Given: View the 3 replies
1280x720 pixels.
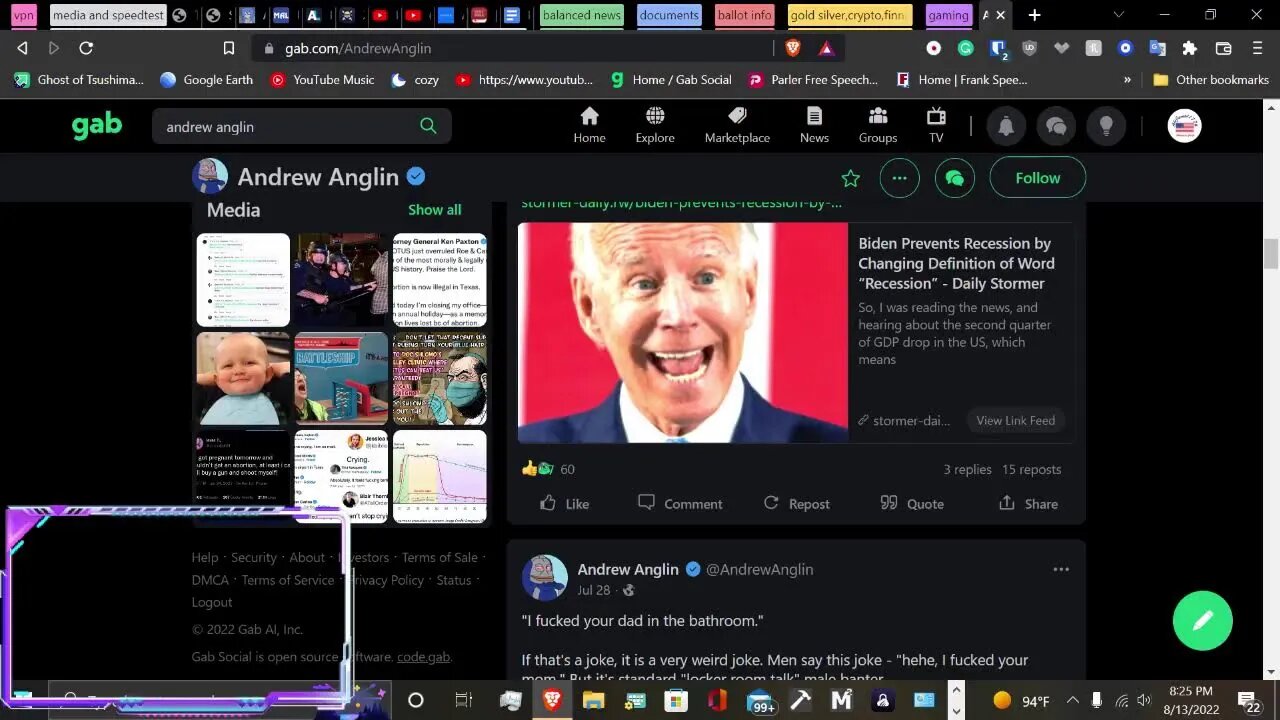Looking at the screenshot, I should click(x=967, y=469).
